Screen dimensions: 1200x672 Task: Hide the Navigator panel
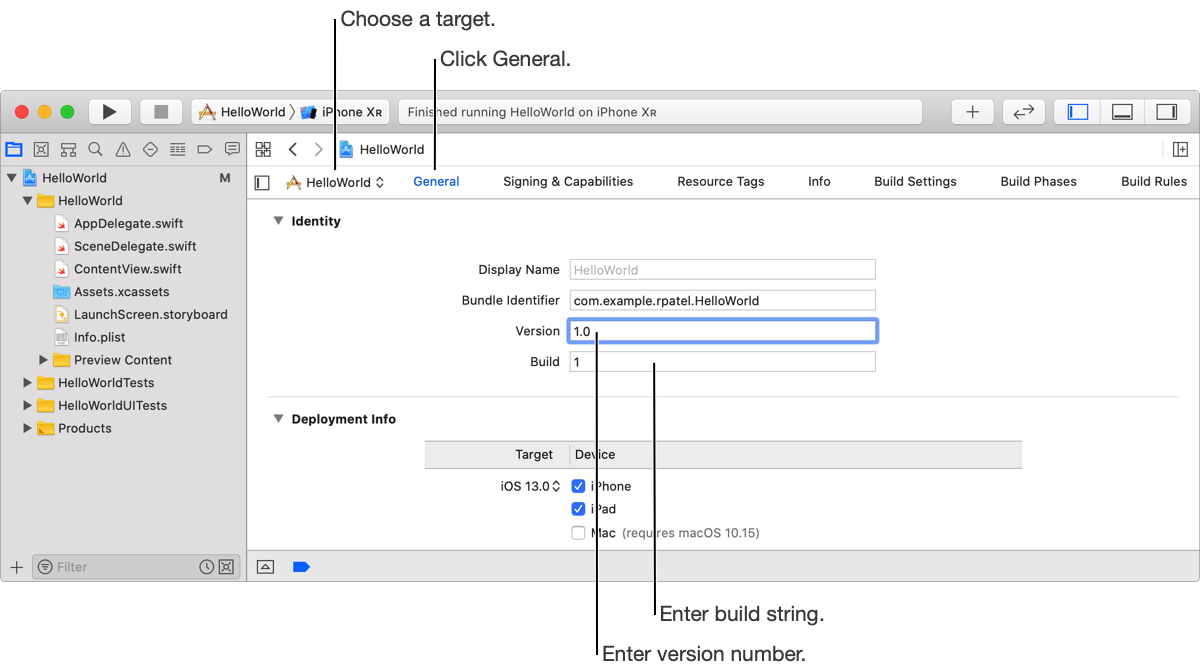1078,112
